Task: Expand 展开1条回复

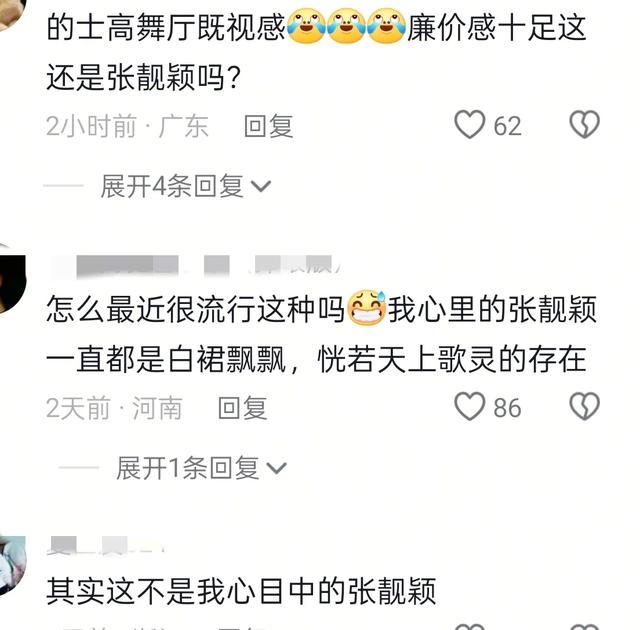Action: (200, 468)
